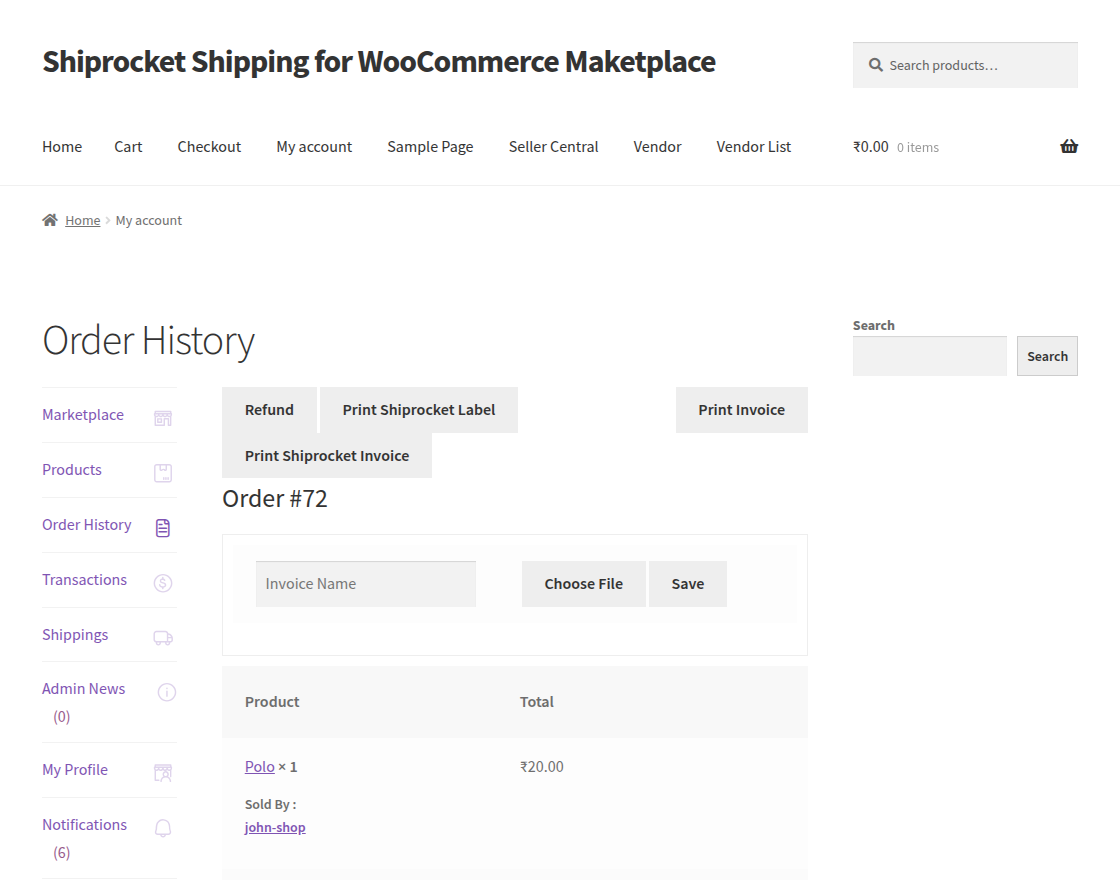The image size is (1120, 880).
Task: Open the Home menu item
Action: pyautogui.click(x=62, y=146)
